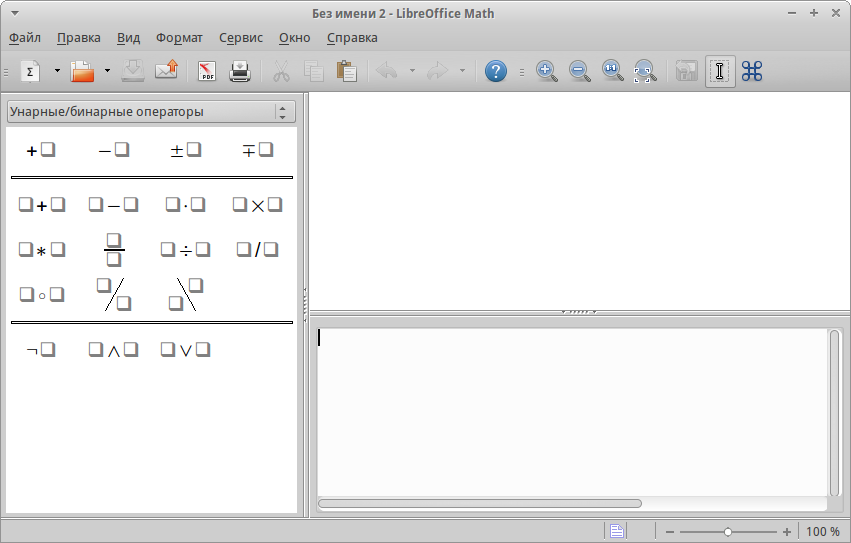
Task: Click the 100 % zoom level in status bar
Action: pos(822,532)
